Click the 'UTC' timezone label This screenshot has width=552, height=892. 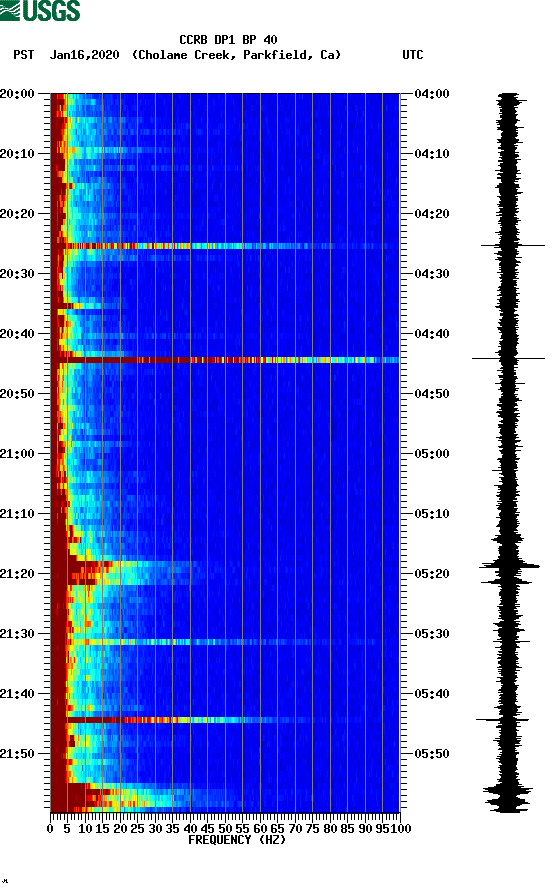(413, 55)
